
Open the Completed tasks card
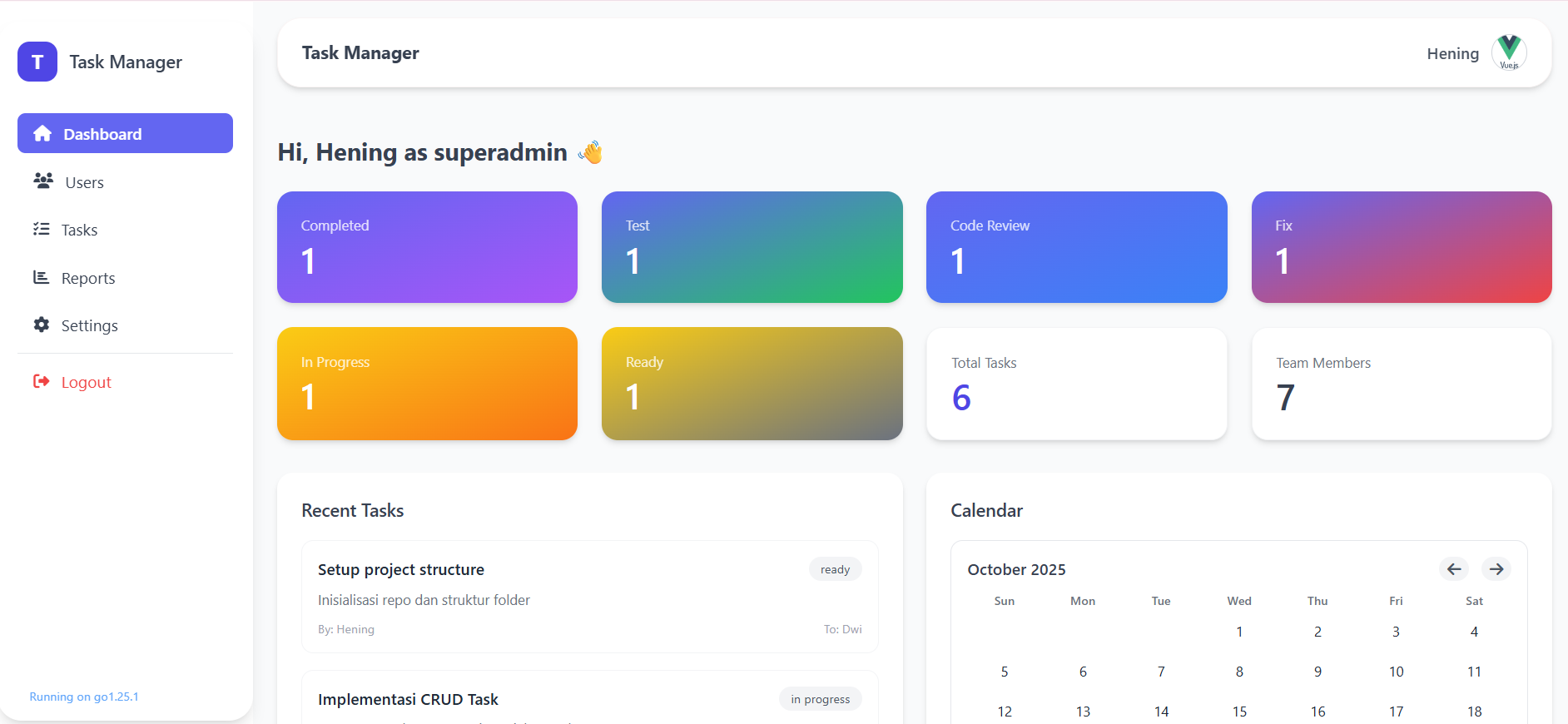(x=427, y=247)
